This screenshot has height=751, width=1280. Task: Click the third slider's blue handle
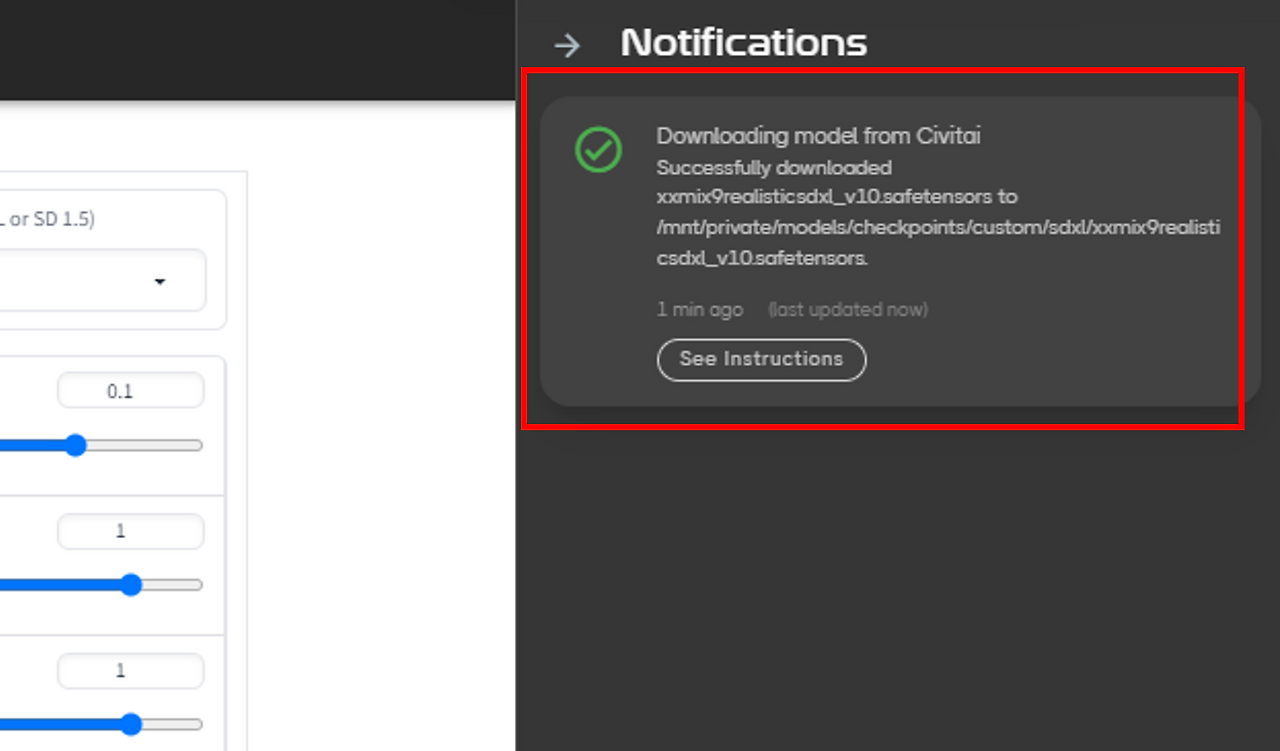(131, 724)
